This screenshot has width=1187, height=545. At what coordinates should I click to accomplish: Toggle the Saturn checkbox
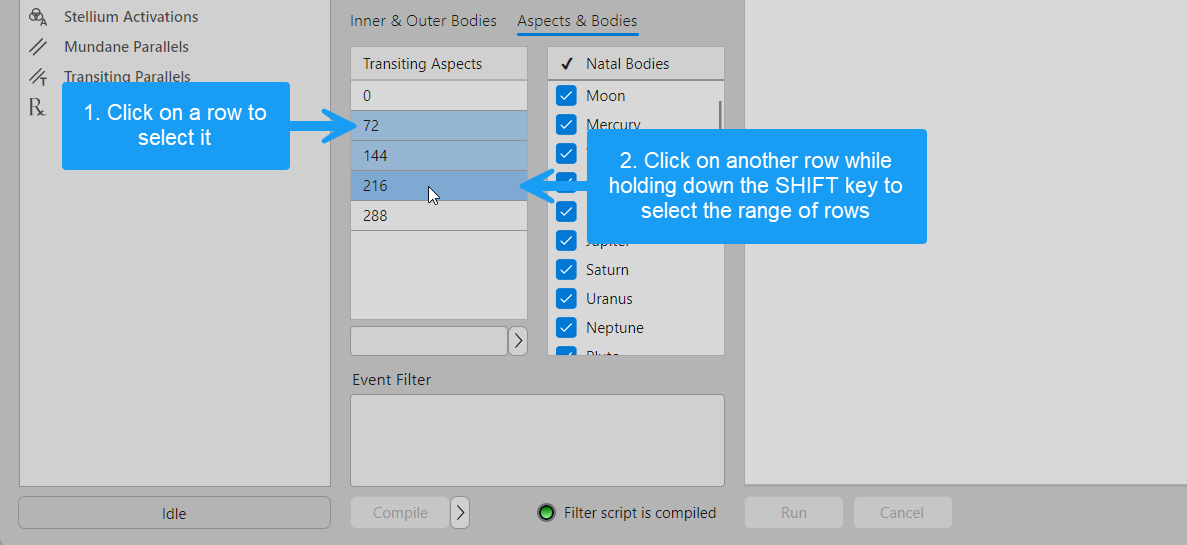tap(566, 269)
